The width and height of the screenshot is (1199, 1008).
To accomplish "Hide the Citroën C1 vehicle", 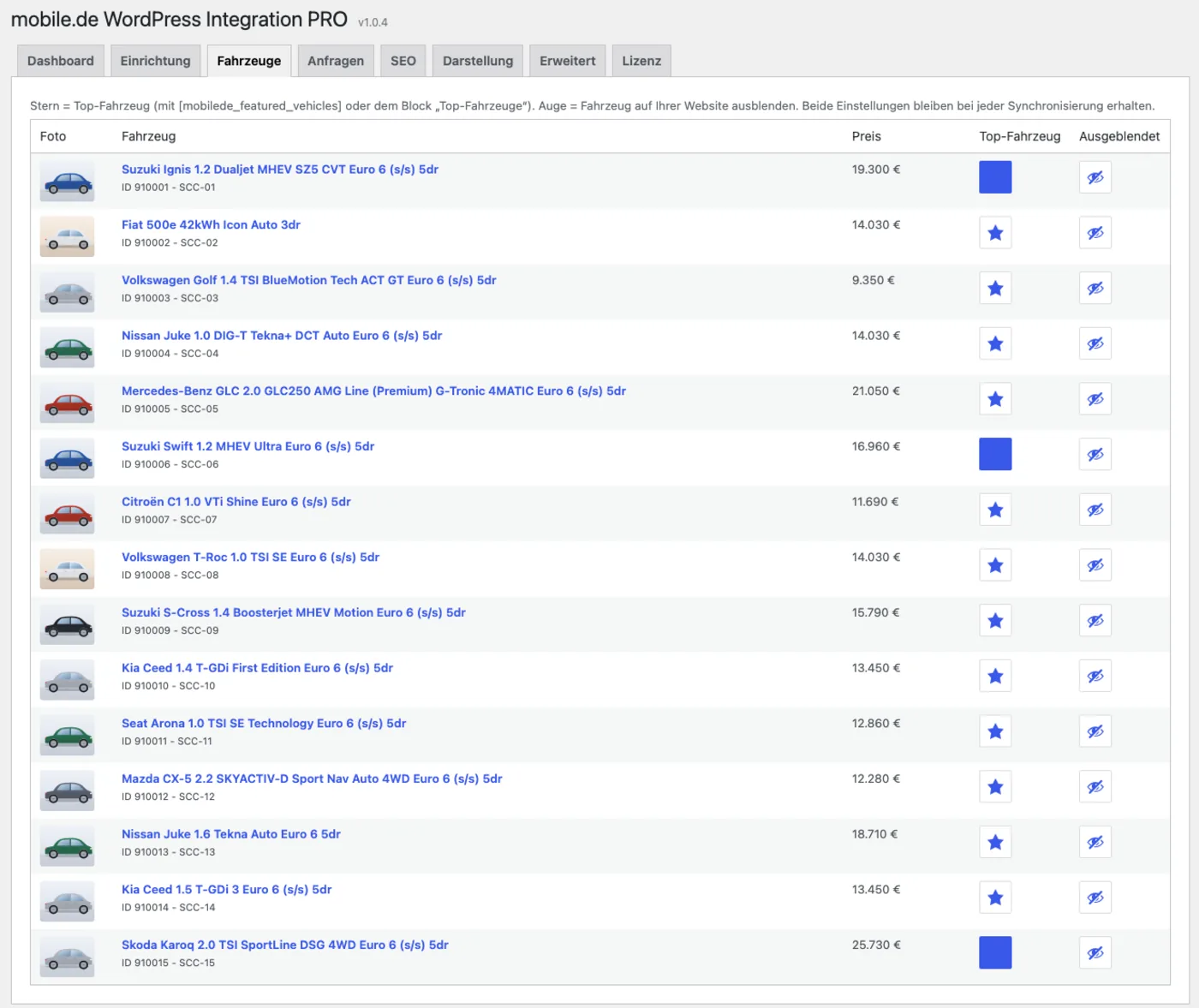I will pos(1095,510).
